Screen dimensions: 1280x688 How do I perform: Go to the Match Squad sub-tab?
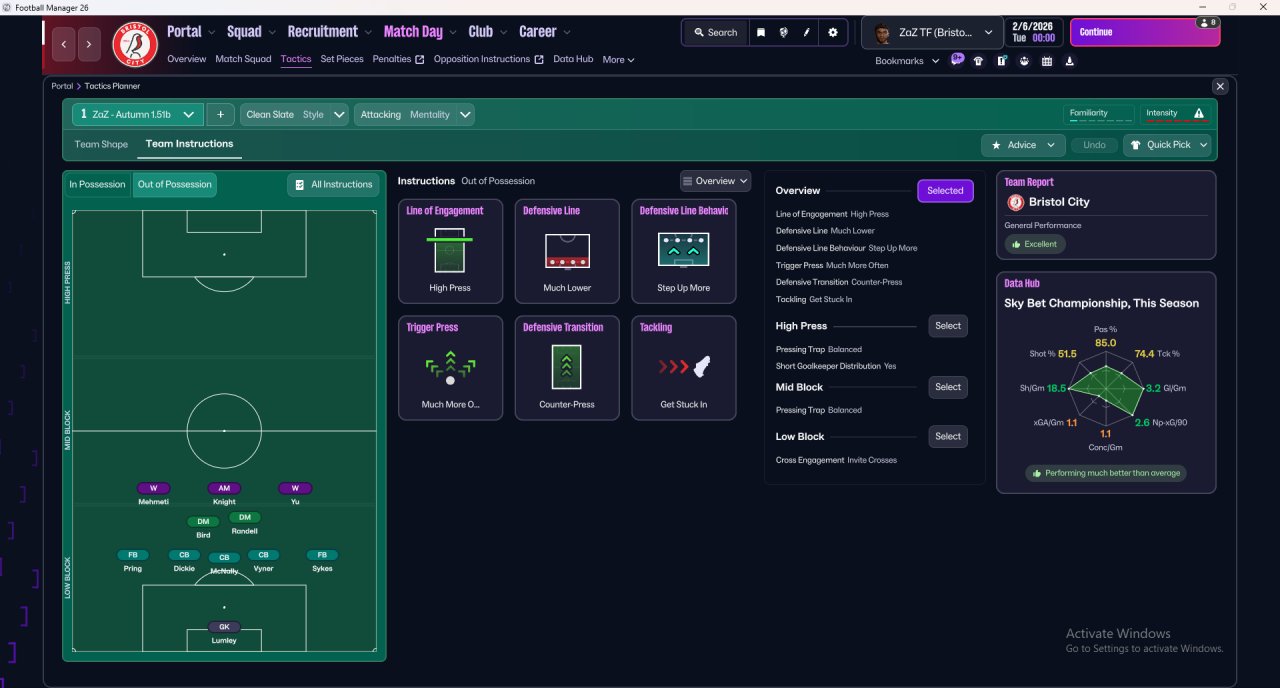(243, 59)
